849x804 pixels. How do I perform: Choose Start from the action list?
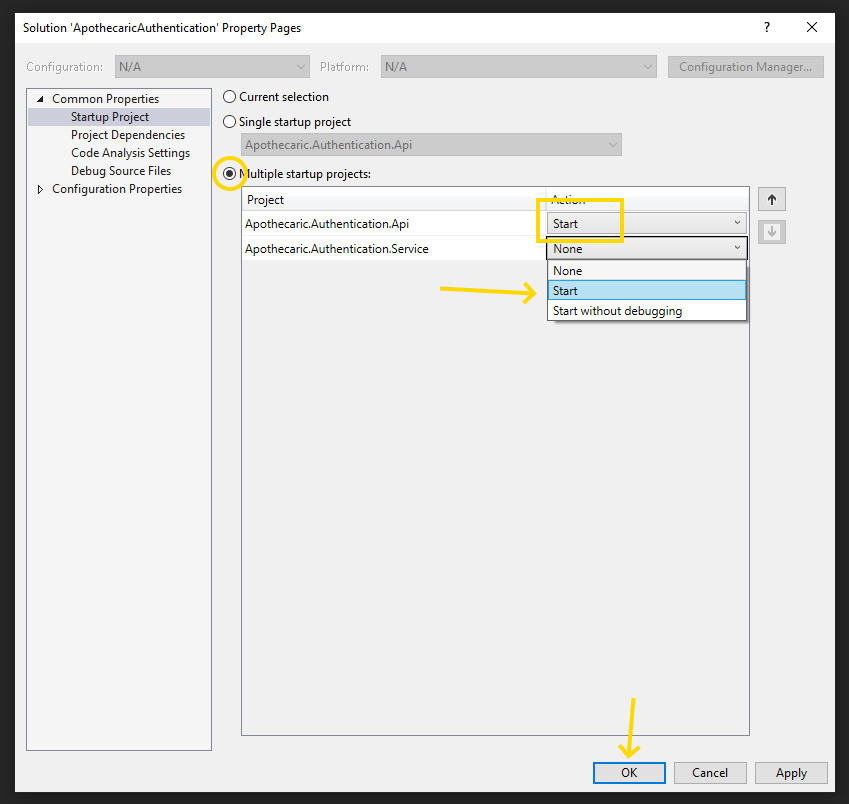(646, 291)
